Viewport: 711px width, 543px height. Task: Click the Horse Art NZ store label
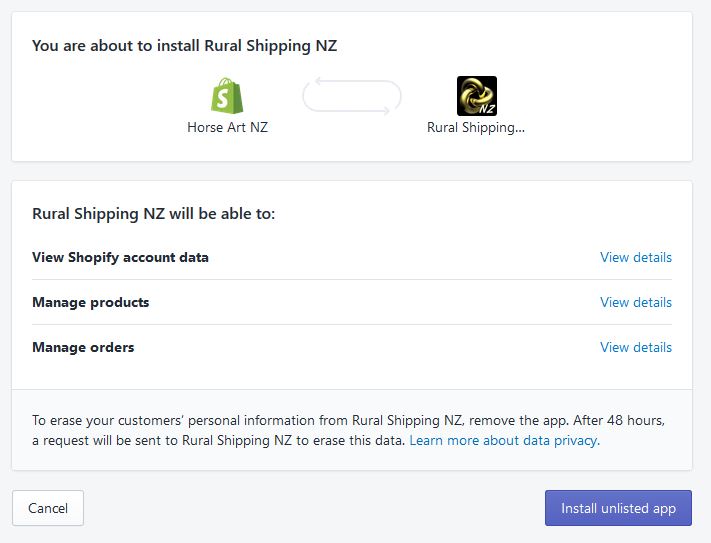[x=228, y=127]
